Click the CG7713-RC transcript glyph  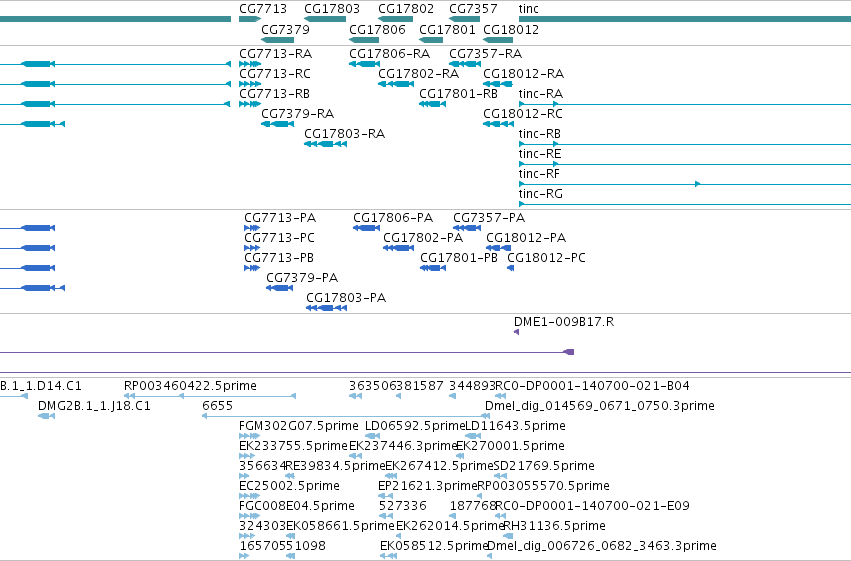(x=250, y=84)
